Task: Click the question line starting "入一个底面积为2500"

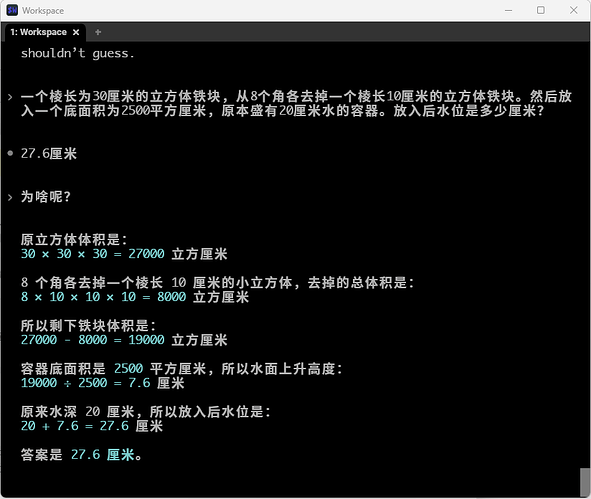Action: pos(282,111)
